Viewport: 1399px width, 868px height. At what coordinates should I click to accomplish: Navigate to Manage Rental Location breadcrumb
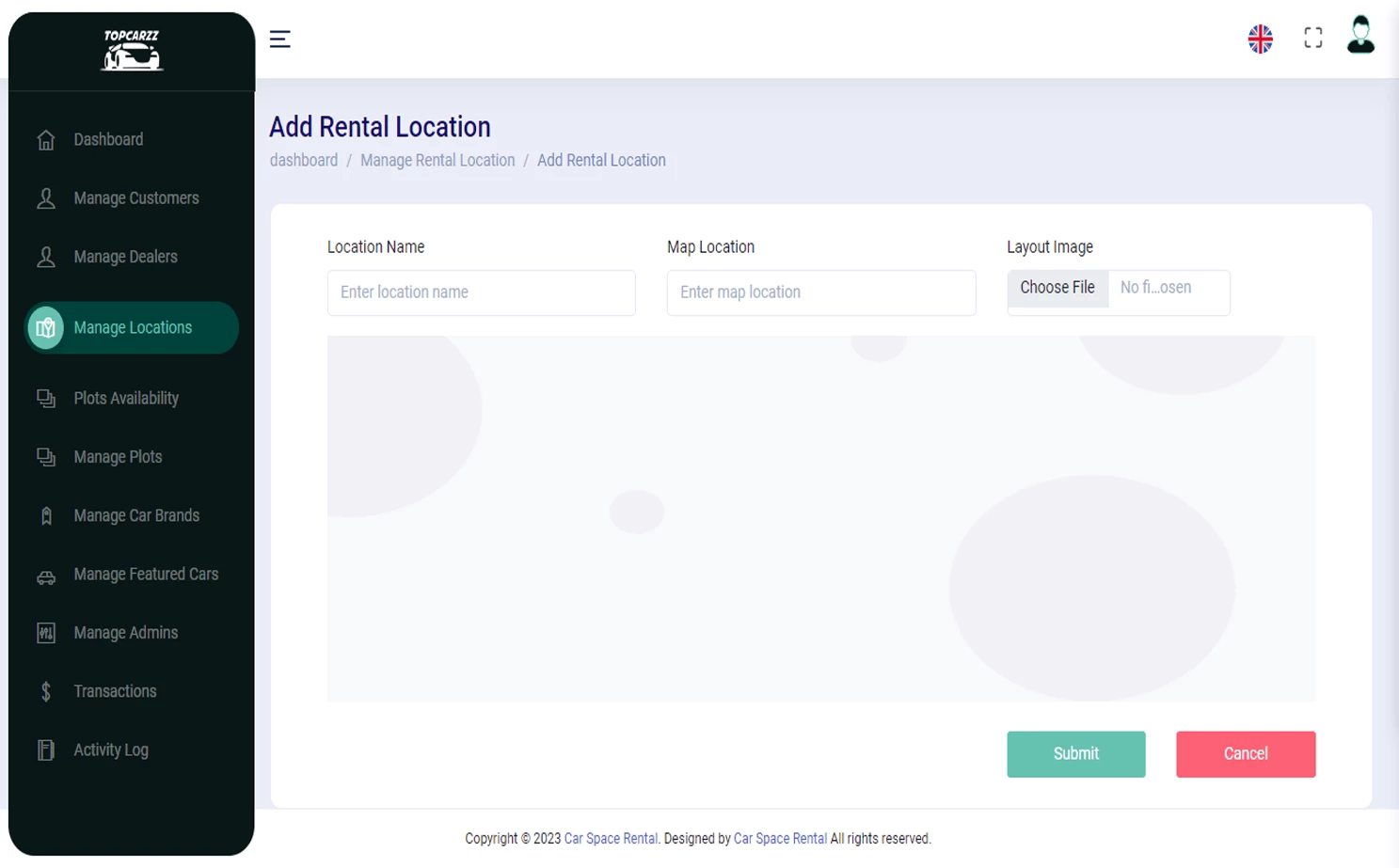coord(437,160)
